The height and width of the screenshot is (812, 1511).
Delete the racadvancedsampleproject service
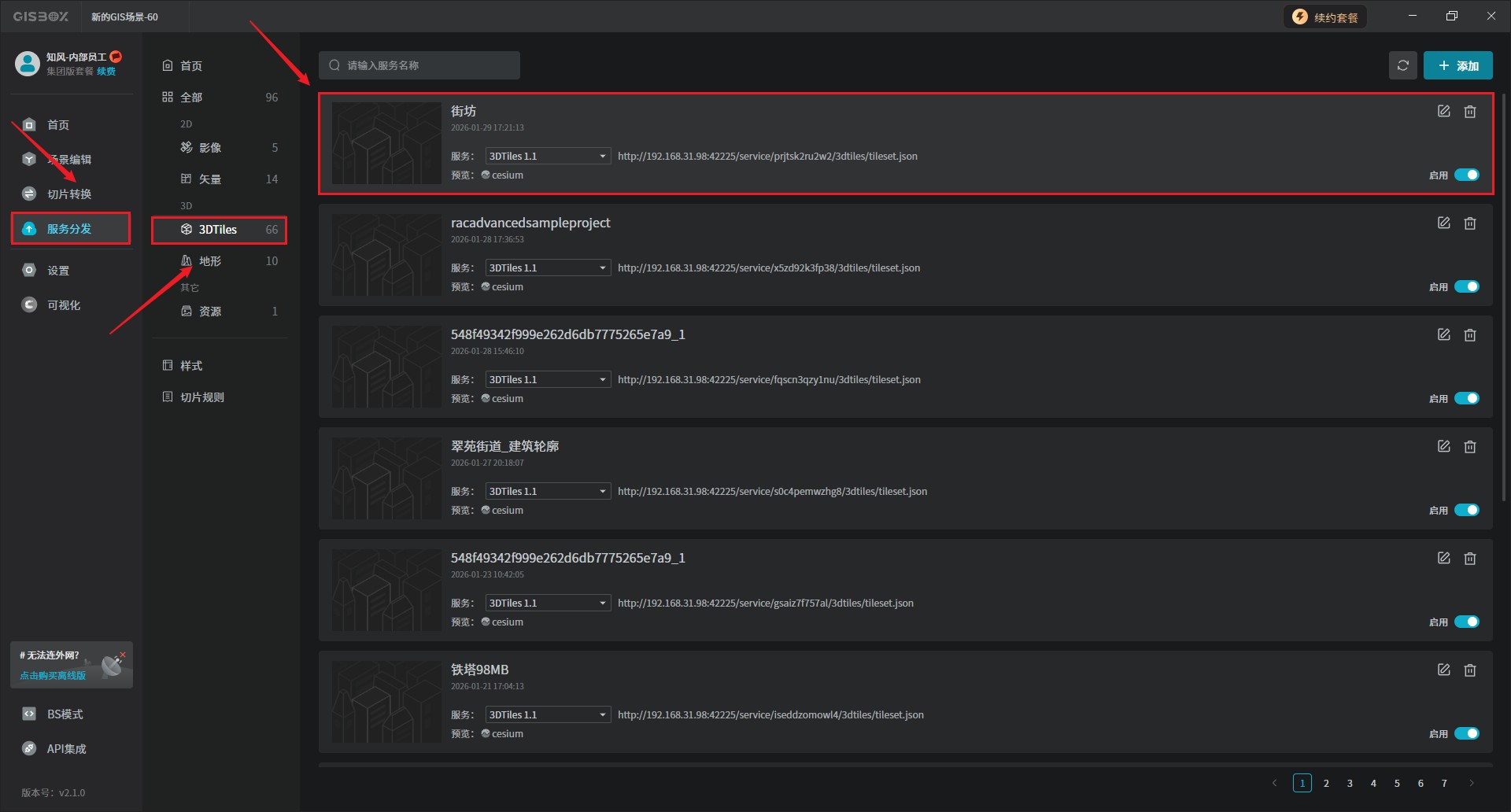point(1469,223)
